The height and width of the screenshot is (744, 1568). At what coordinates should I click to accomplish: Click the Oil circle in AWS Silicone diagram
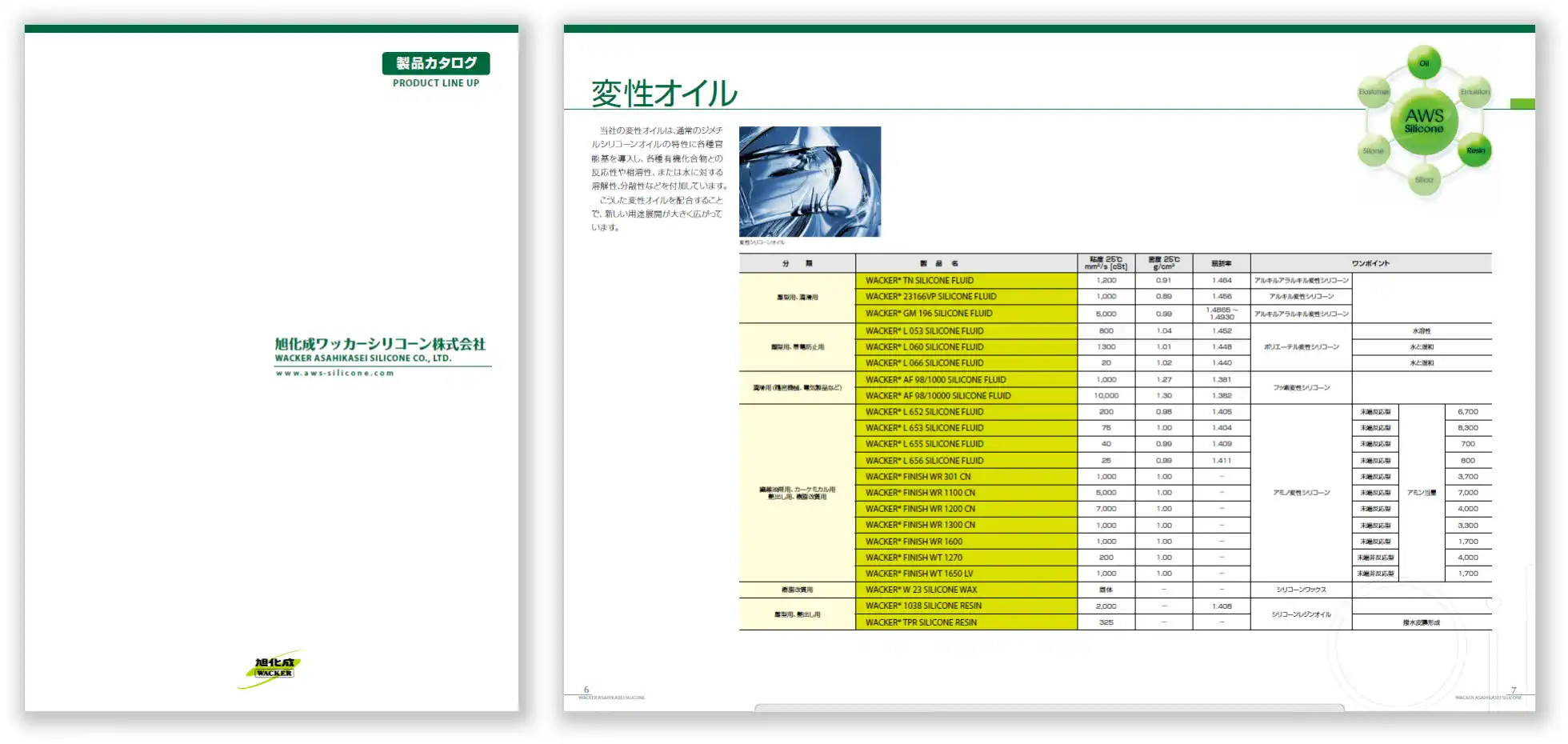pos(1424,62)
